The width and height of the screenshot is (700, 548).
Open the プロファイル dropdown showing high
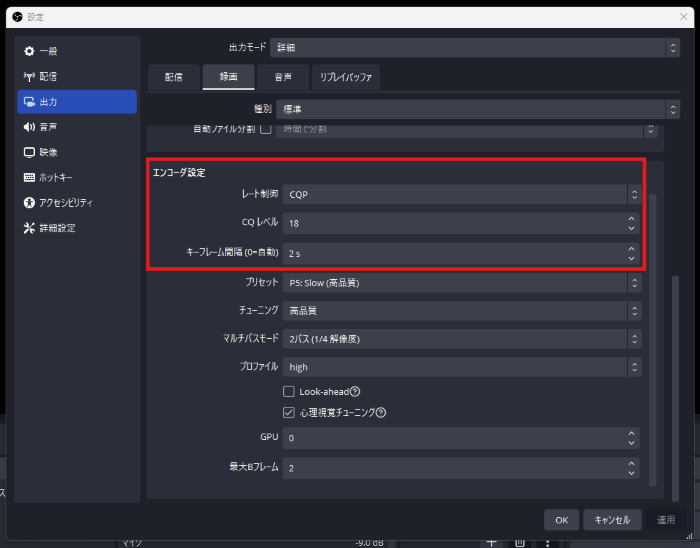[462, 367]
